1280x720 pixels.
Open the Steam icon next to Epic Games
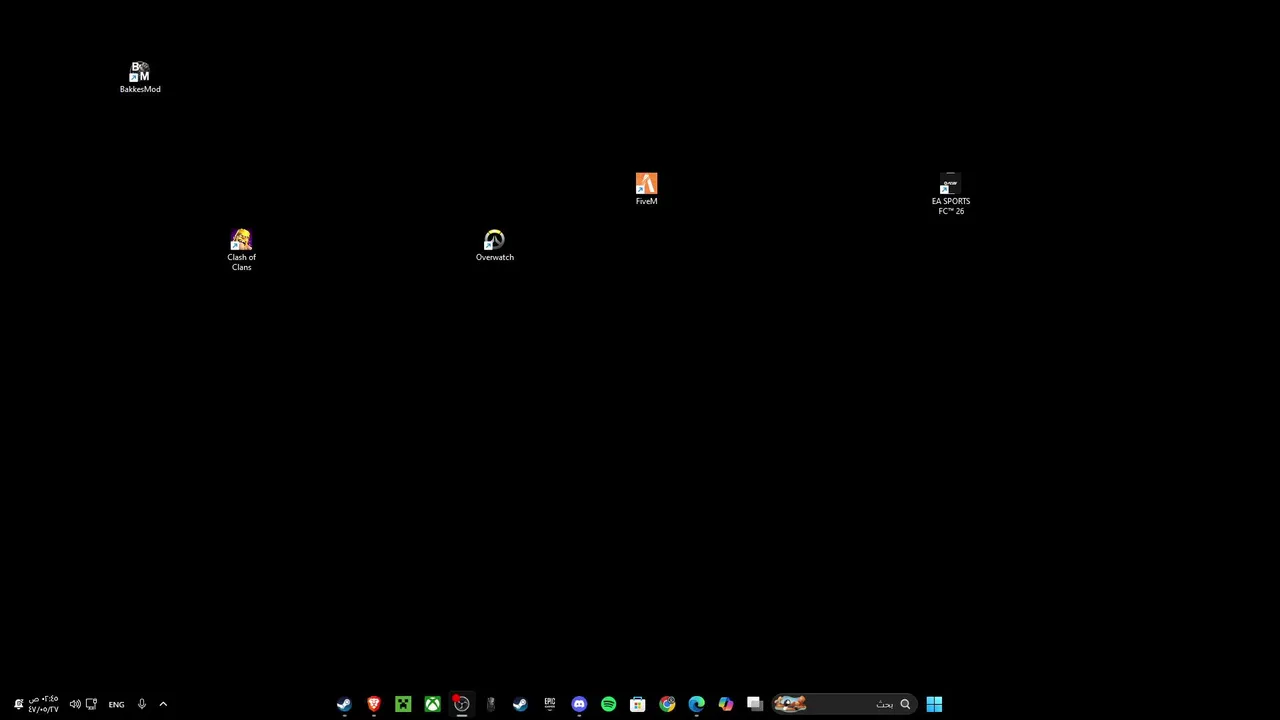pyautogui.click(x=520, y=704)
